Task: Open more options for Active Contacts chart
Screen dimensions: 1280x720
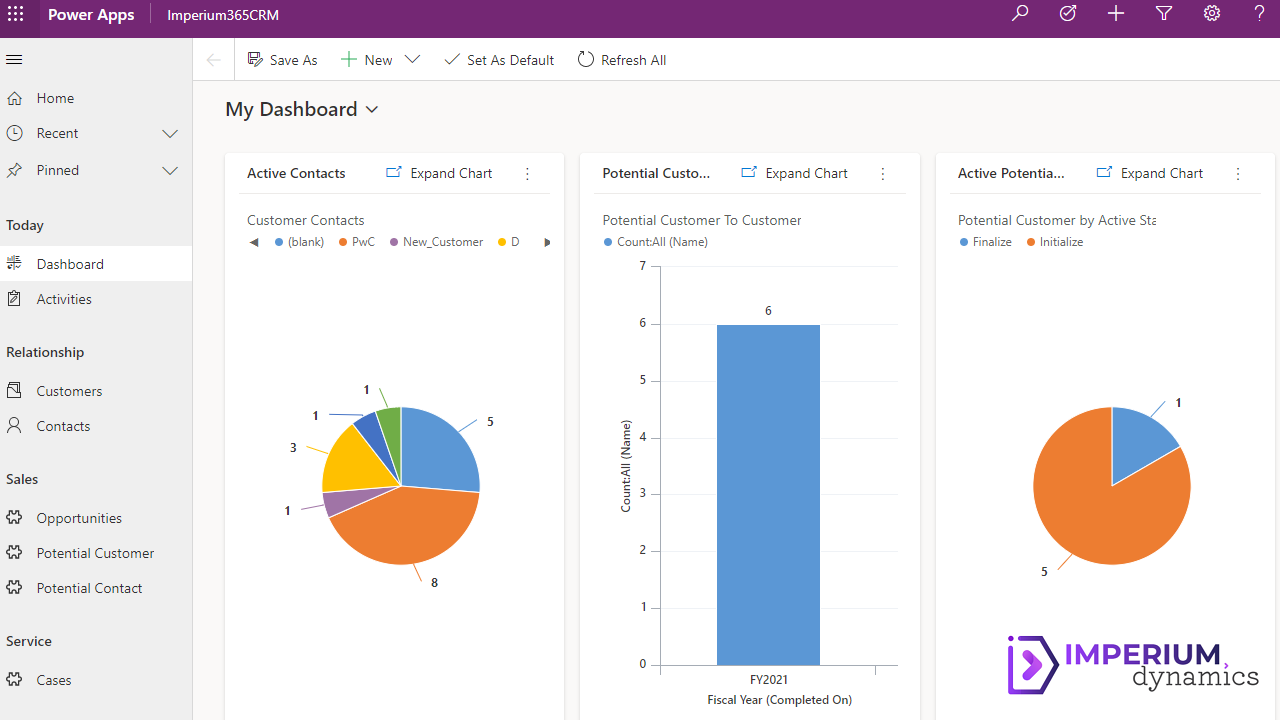Action: click(528, 174)
